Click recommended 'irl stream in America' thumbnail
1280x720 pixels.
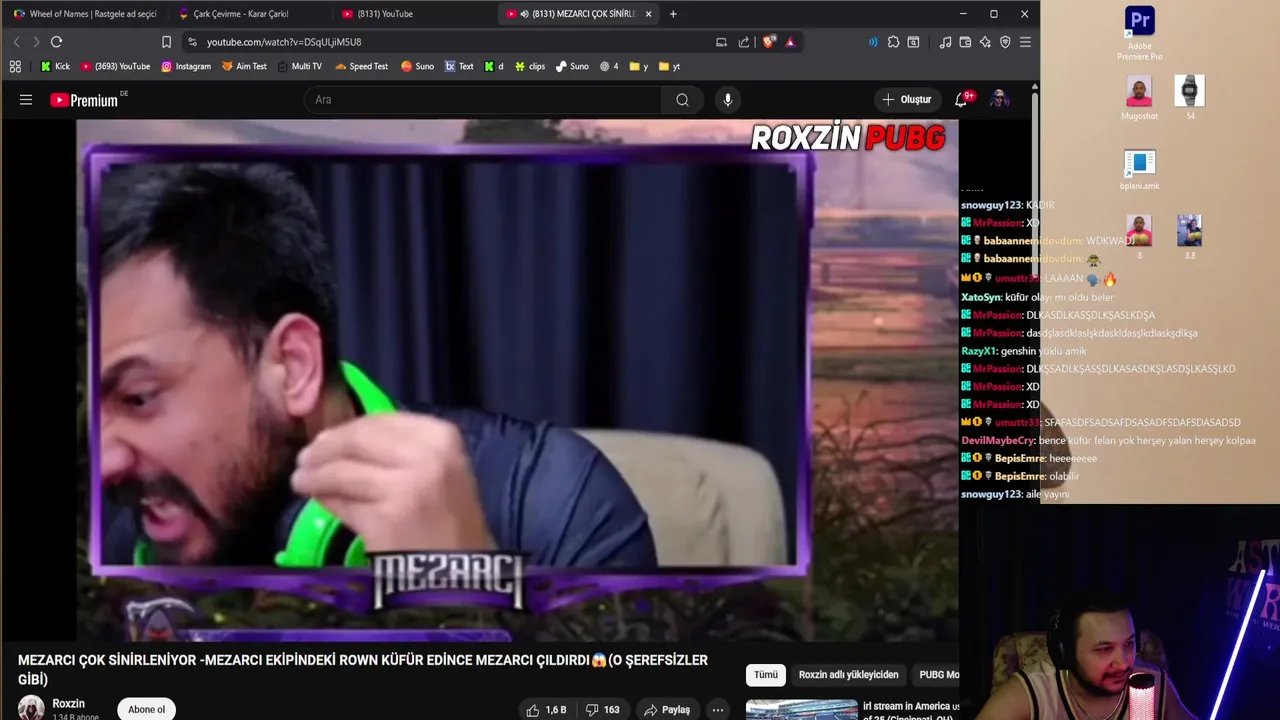point(801,709)
